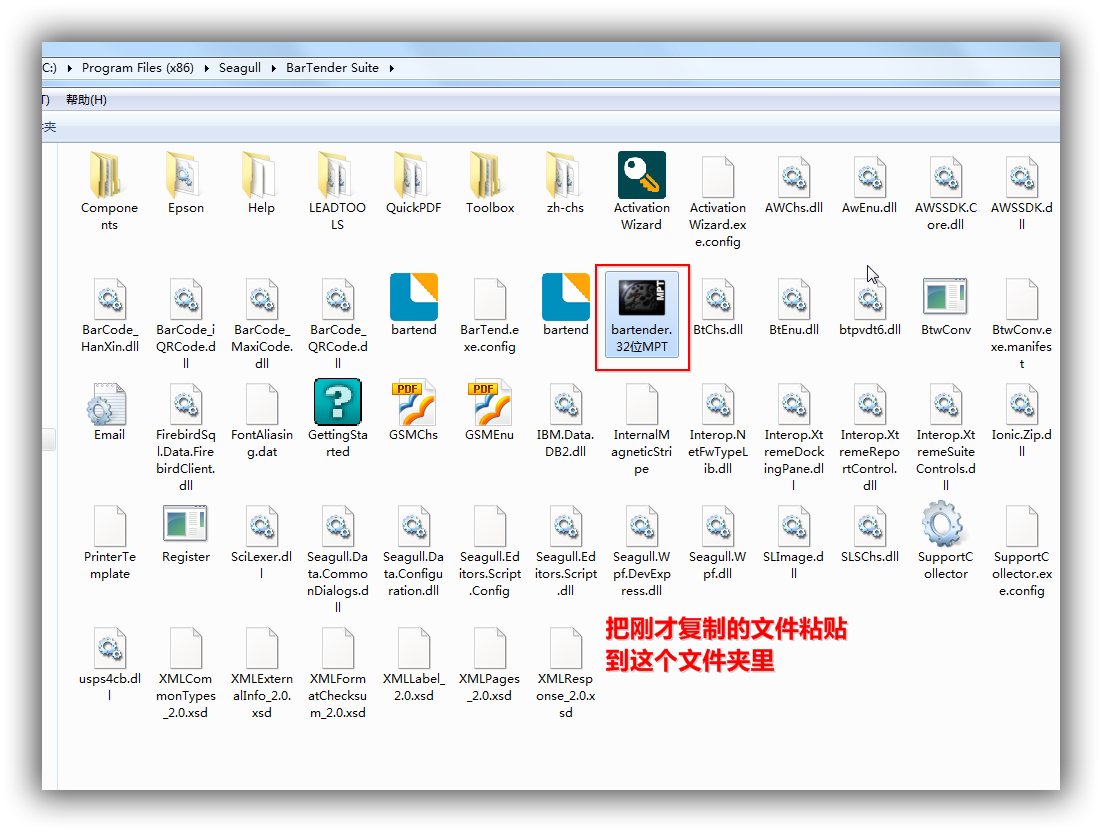1102x832 pixels.
Task: Navigate to Seagull in address breadcrumb
Action: coord(240,68)
